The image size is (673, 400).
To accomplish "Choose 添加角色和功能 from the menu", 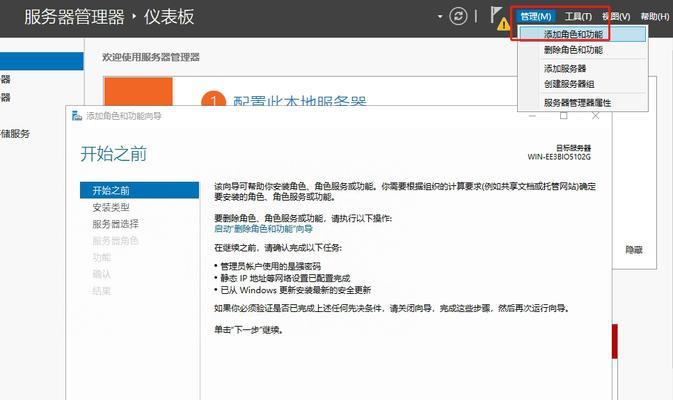I will click(x=582, y=34).
